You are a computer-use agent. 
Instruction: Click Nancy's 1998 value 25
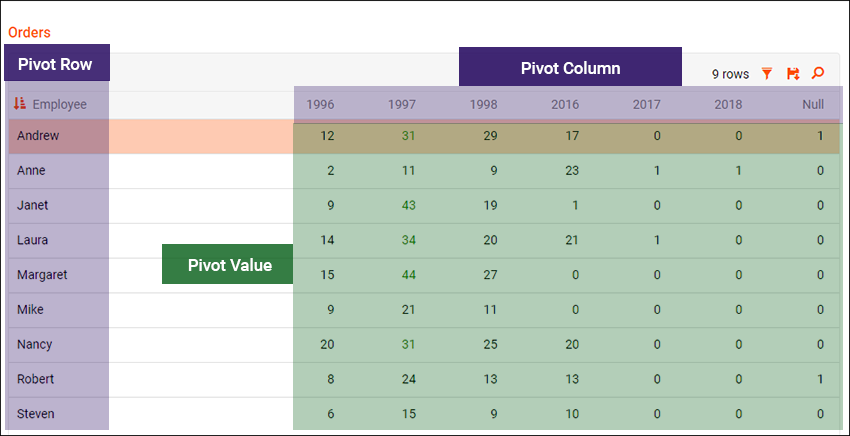(491, 344)
